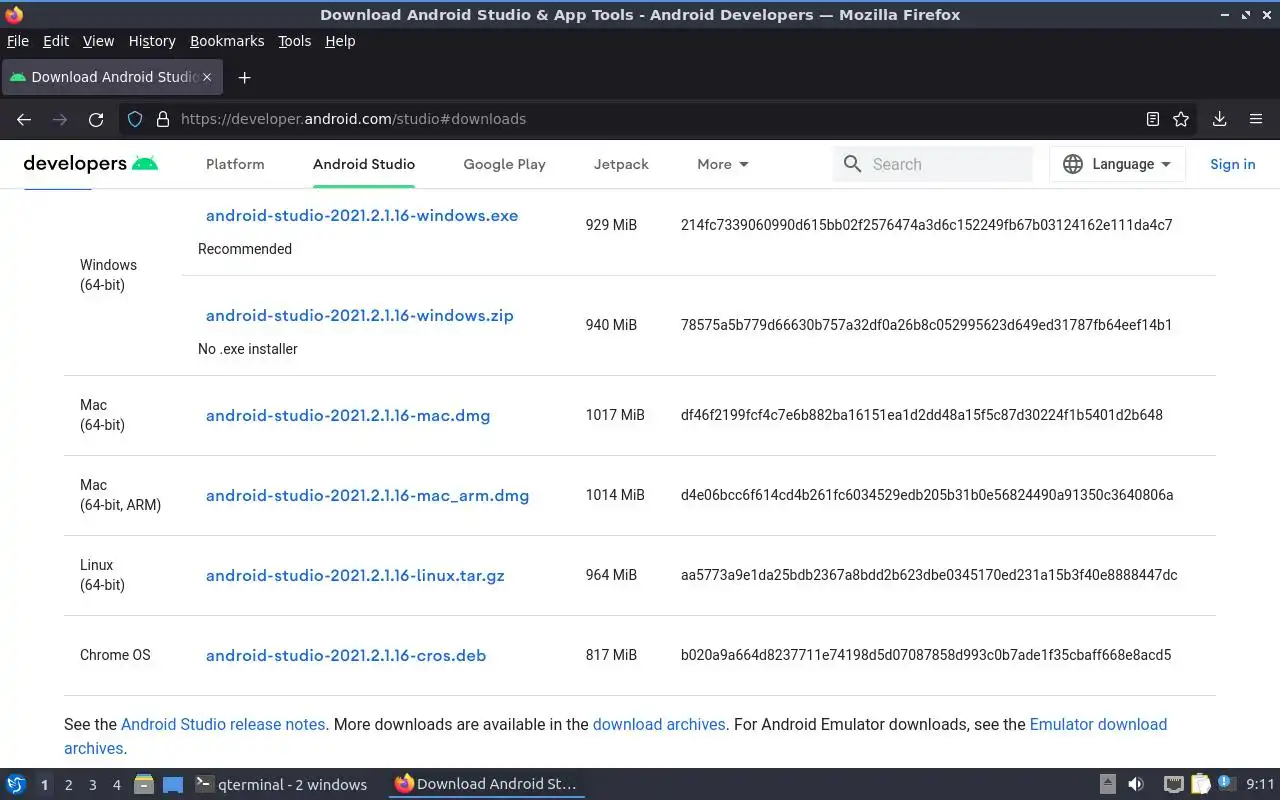The width and height of the screenshot is (1280, 800).
Task: Select the Android Studio navigation tab
Action: coord(364,164)
